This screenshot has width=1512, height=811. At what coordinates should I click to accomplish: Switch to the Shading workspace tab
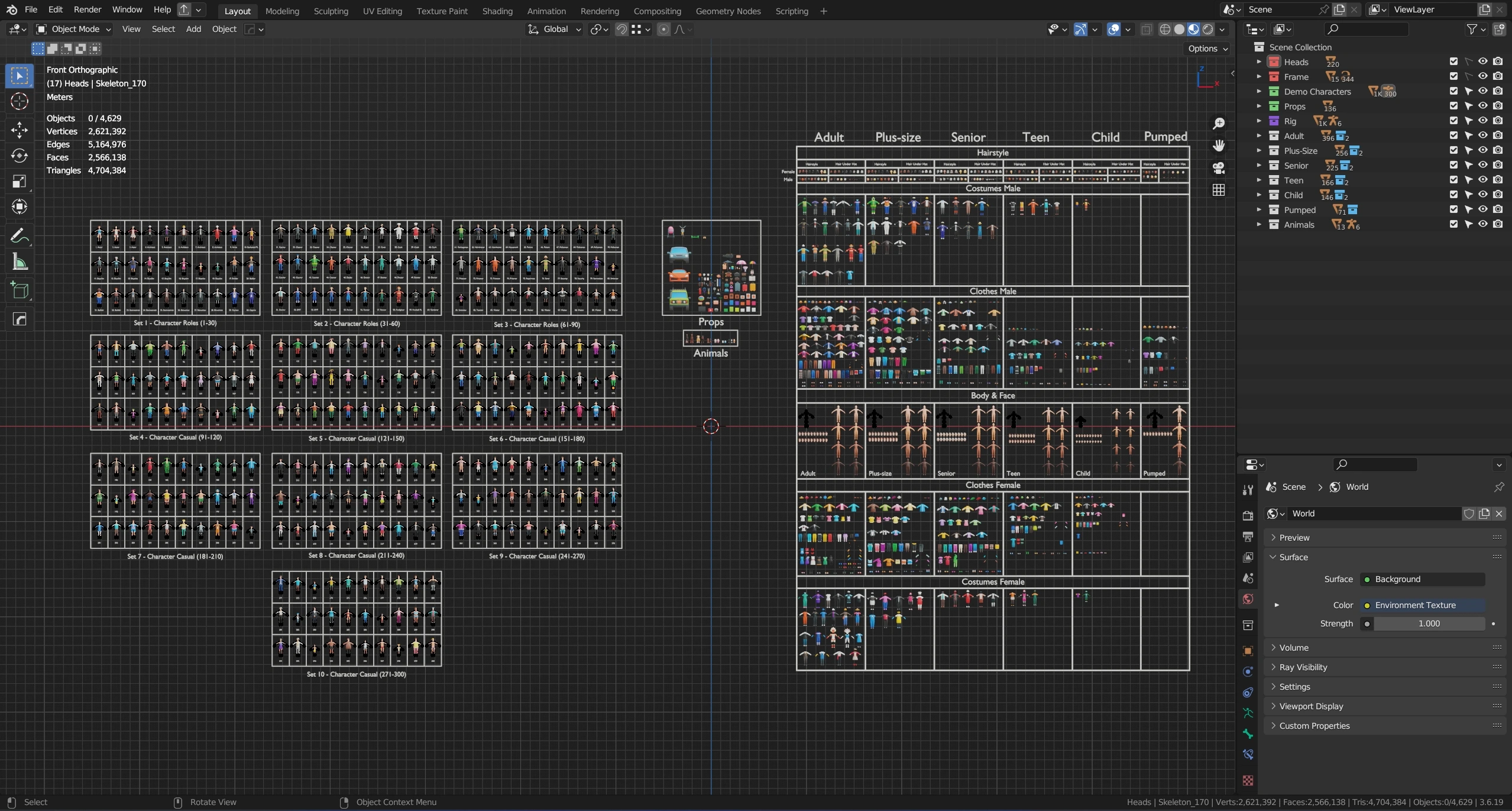point(497,11)
